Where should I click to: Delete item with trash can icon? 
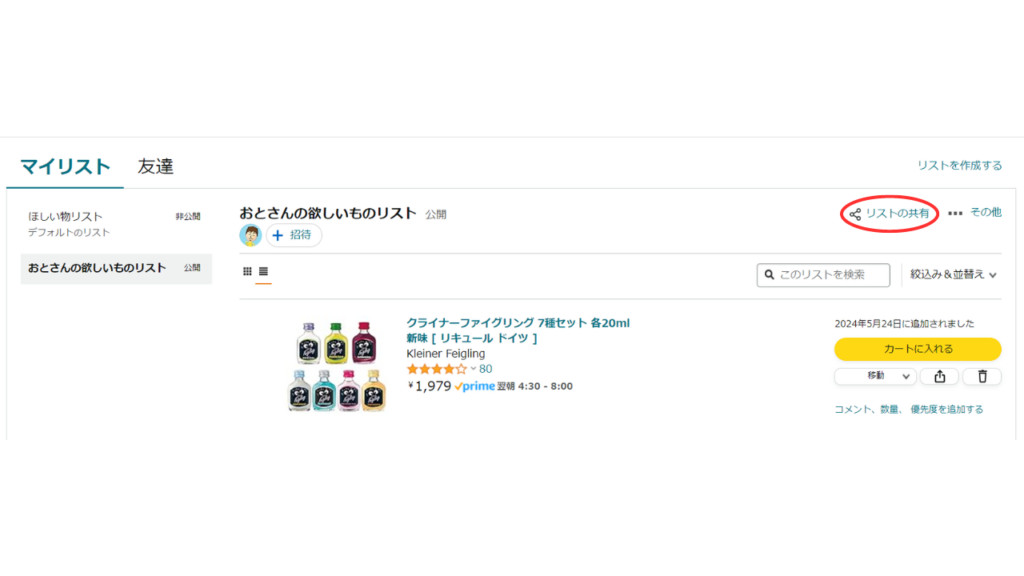(x=982, y=376)
